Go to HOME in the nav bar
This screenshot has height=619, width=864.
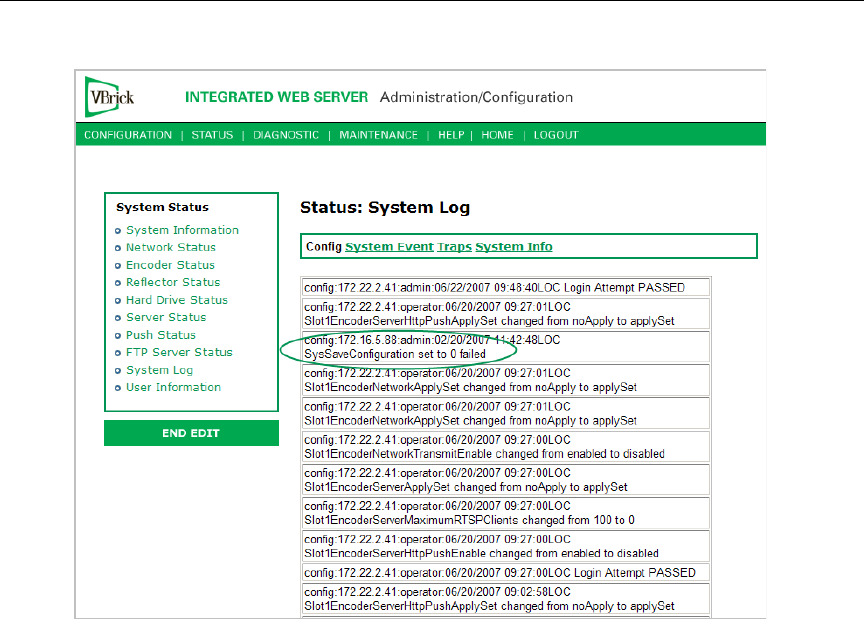(498, 135)
